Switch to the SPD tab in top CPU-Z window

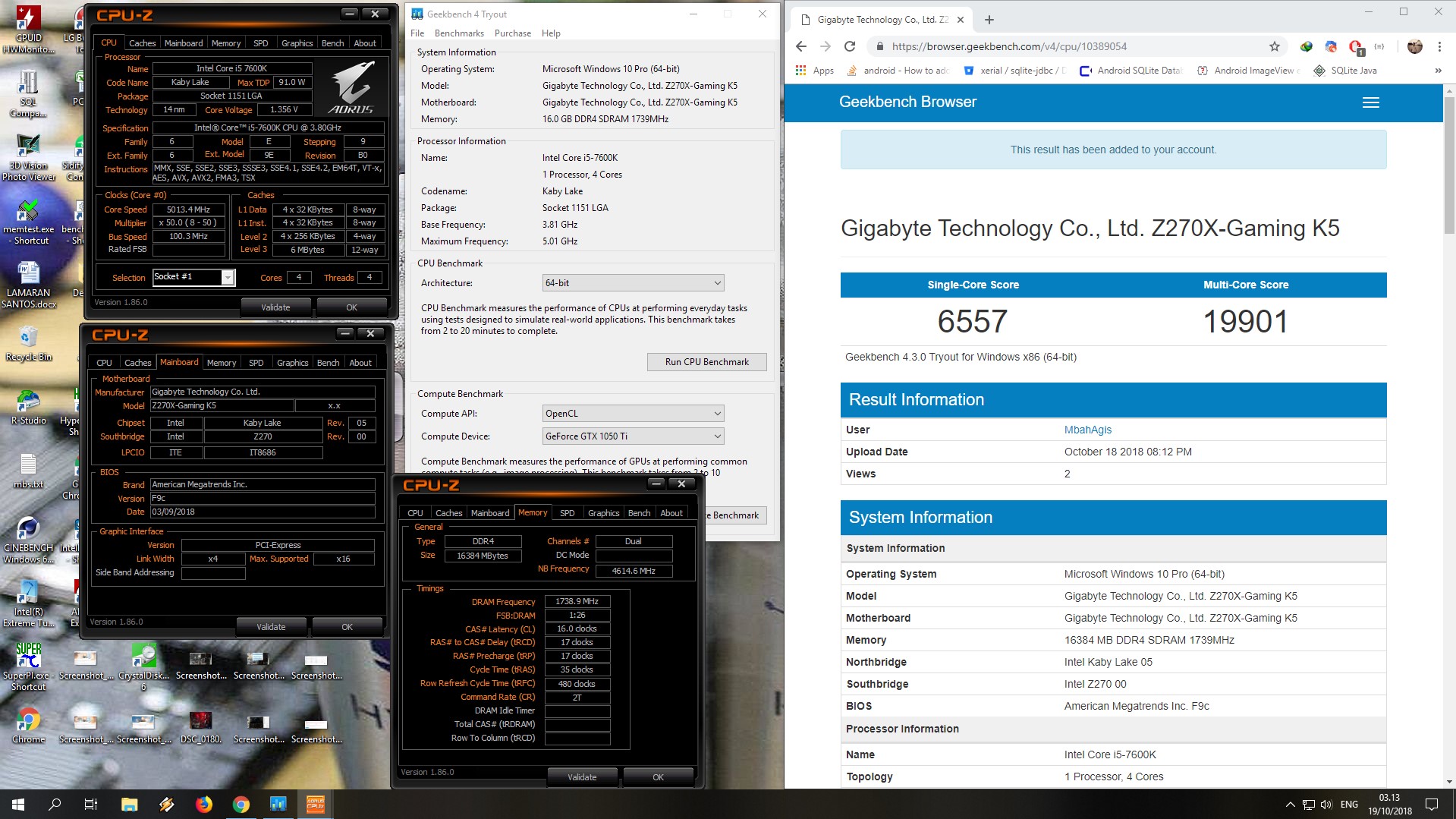coord(261,43)
